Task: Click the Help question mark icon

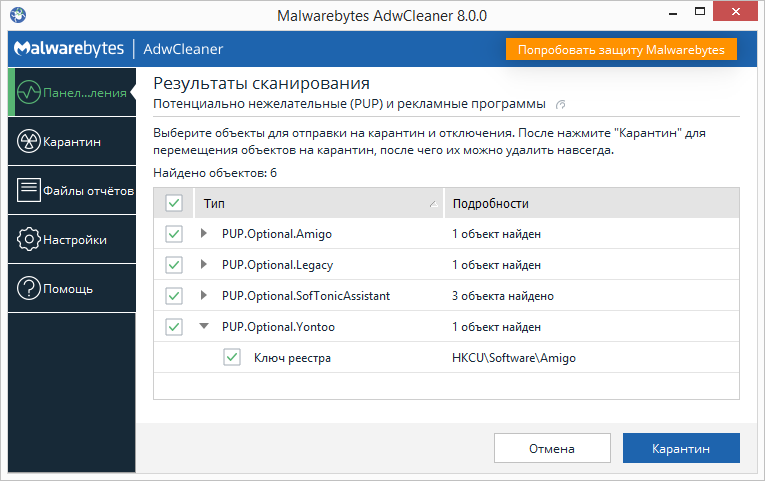Action: [x=28, y=288]
